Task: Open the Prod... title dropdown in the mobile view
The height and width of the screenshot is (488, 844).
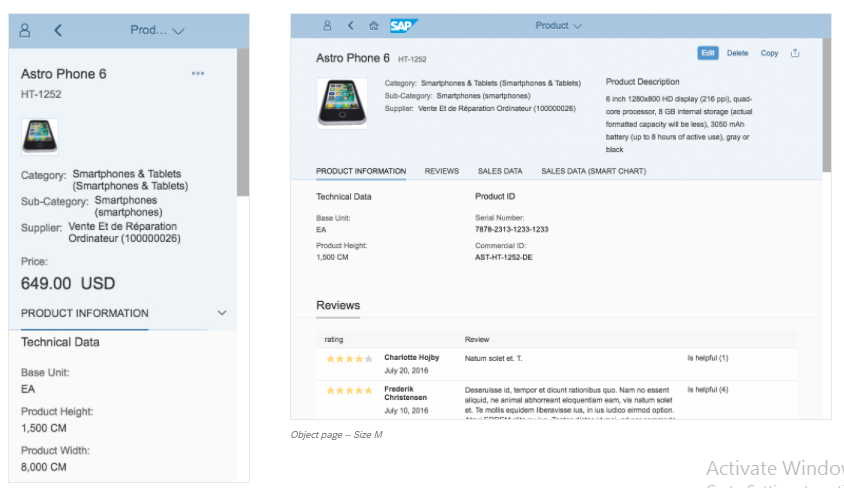Action: pos(157,30)
